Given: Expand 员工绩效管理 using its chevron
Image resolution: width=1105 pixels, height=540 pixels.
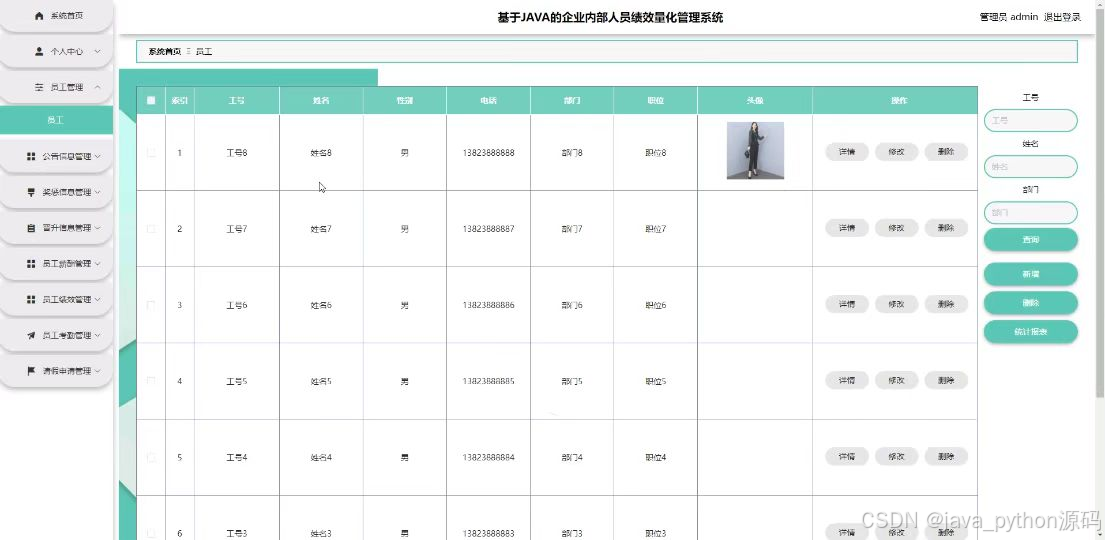Looking at the screenshot, I should [97, 300].
